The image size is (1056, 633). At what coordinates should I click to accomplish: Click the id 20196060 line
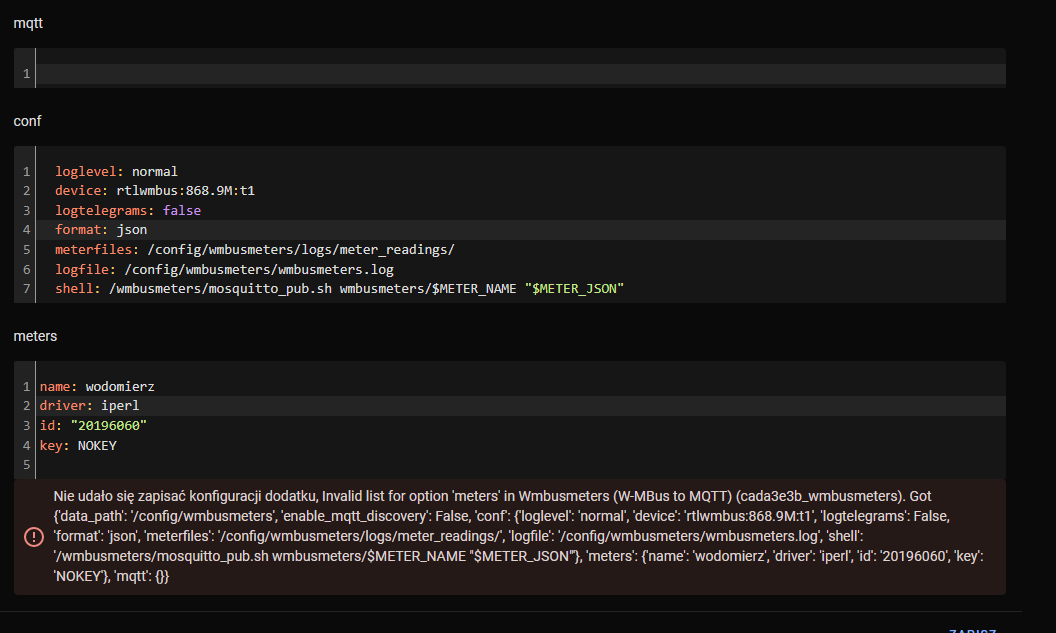click(85, 425)
